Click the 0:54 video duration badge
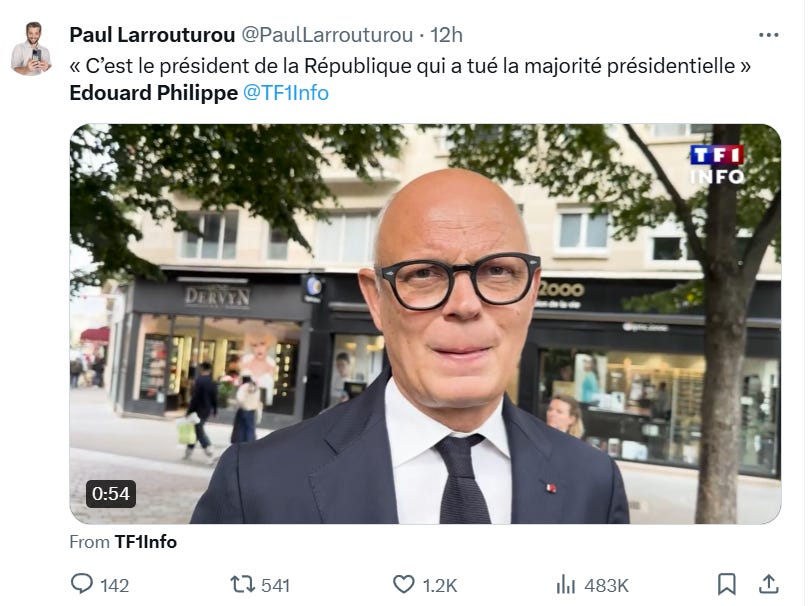This screenshot has height=606, width=811. point(111,494)
